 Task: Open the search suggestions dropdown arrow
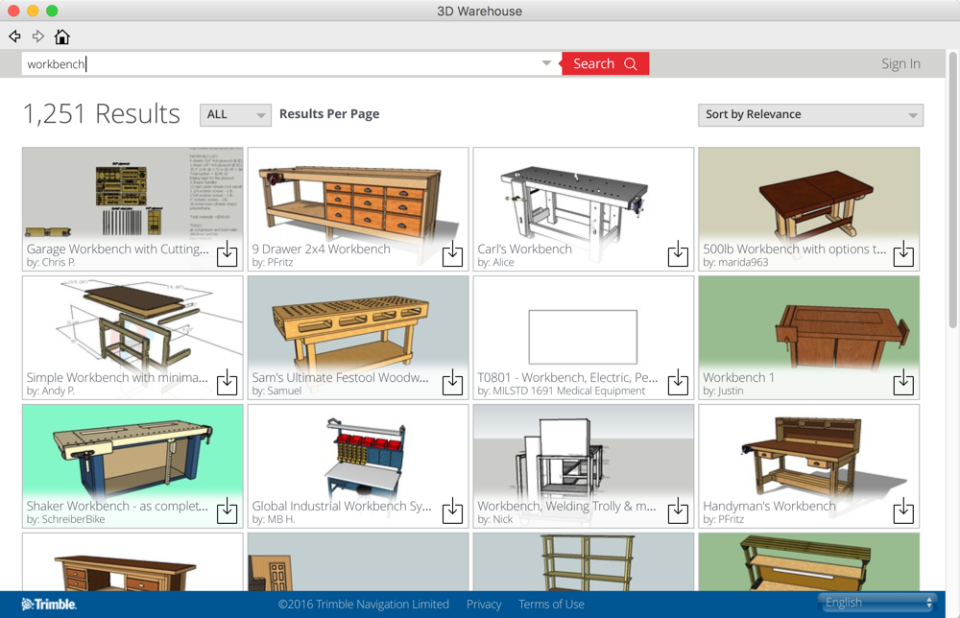546,62
